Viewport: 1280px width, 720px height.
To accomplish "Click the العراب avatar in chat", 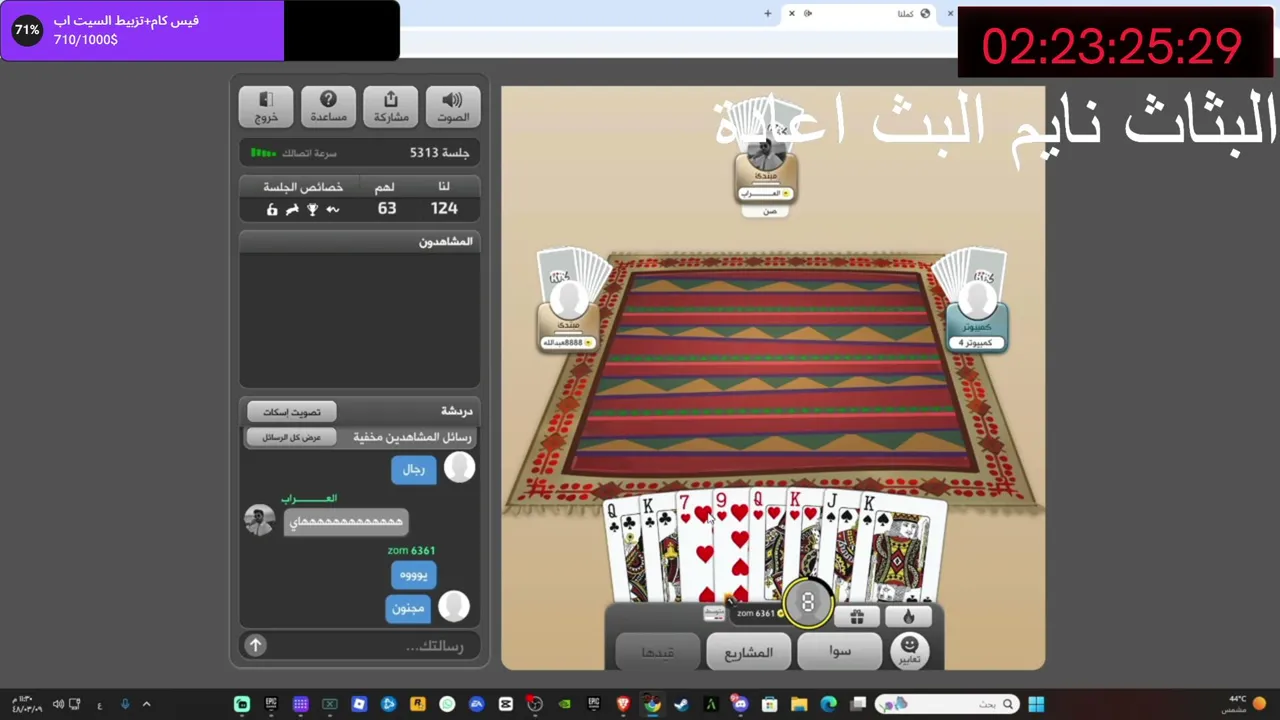I will click(x=259, y=520).
